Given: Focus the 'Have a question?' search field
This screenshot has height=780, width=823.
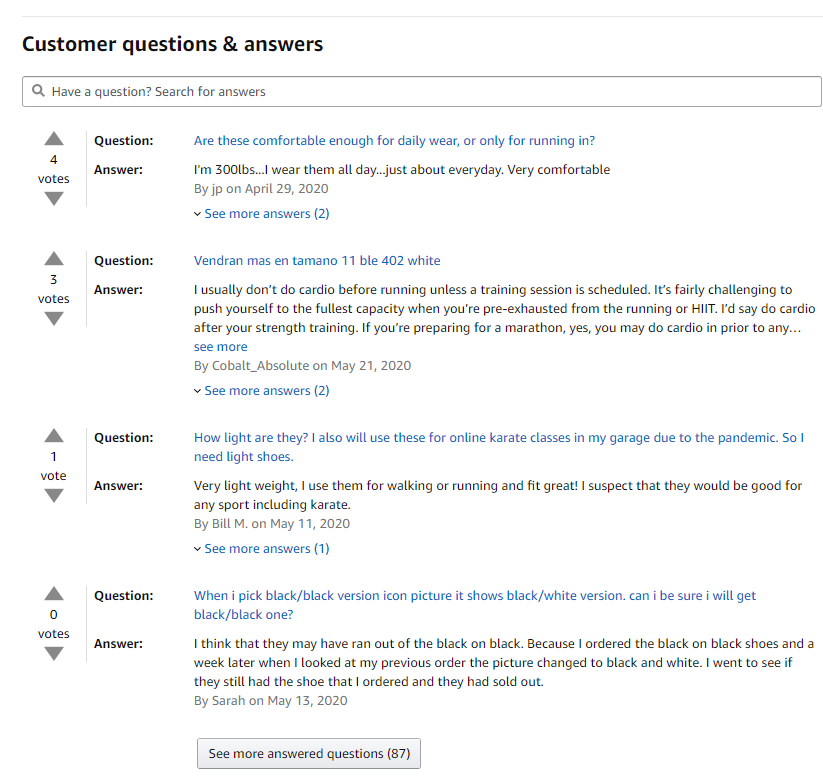Looking at the screenshot, I should [430, 91].
